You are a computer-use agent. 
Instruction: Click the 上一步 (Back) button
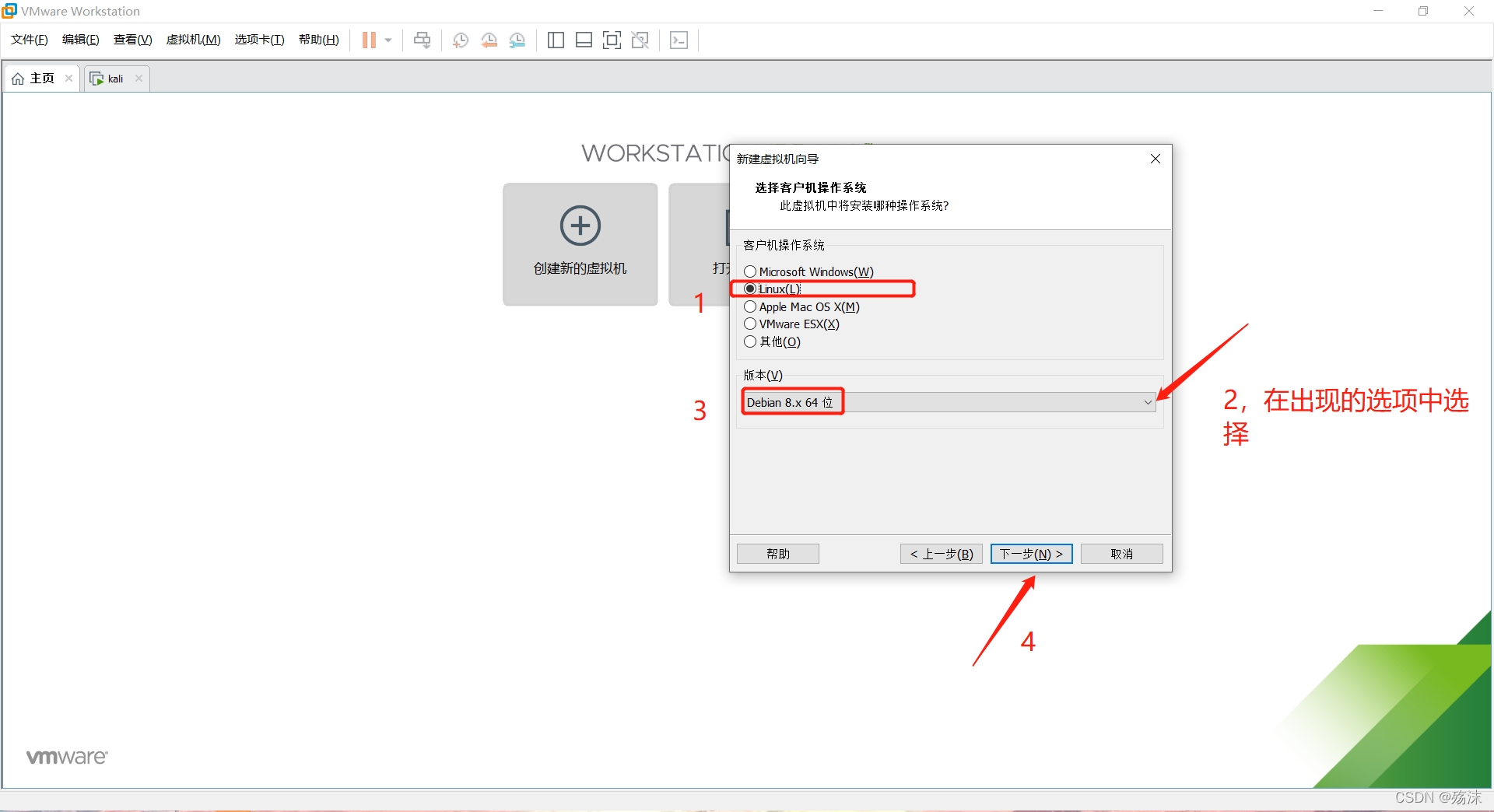942,554
